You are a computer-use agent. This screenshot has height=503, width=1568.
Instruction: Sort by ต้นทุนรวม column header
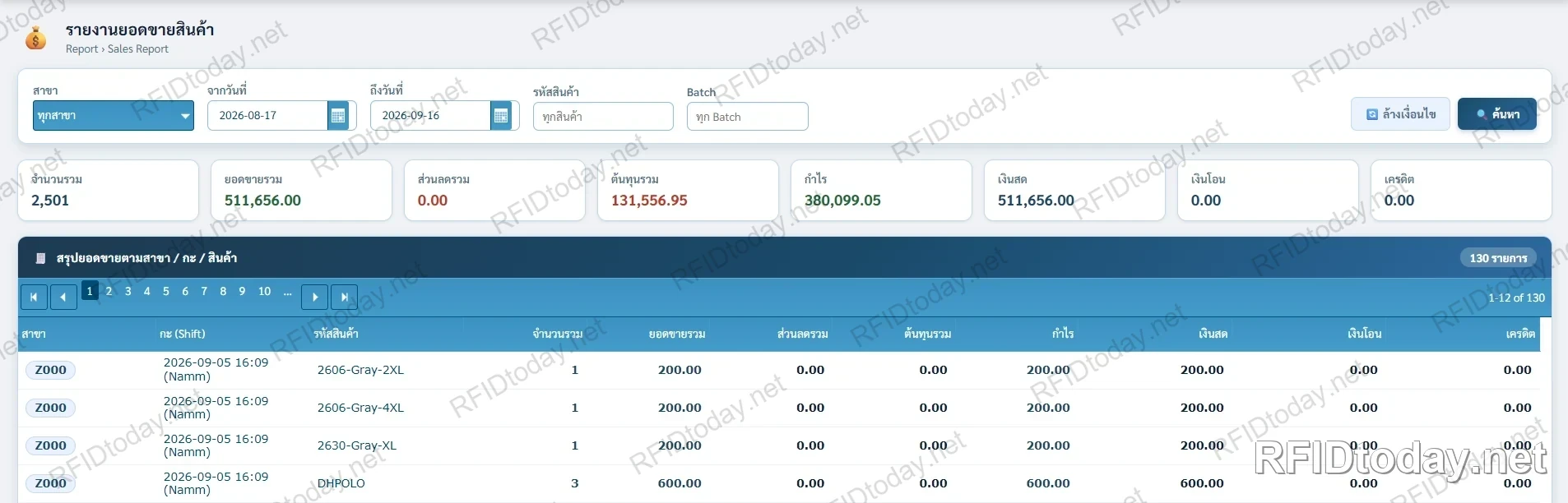pyautogui.click(x=928, y=334)
